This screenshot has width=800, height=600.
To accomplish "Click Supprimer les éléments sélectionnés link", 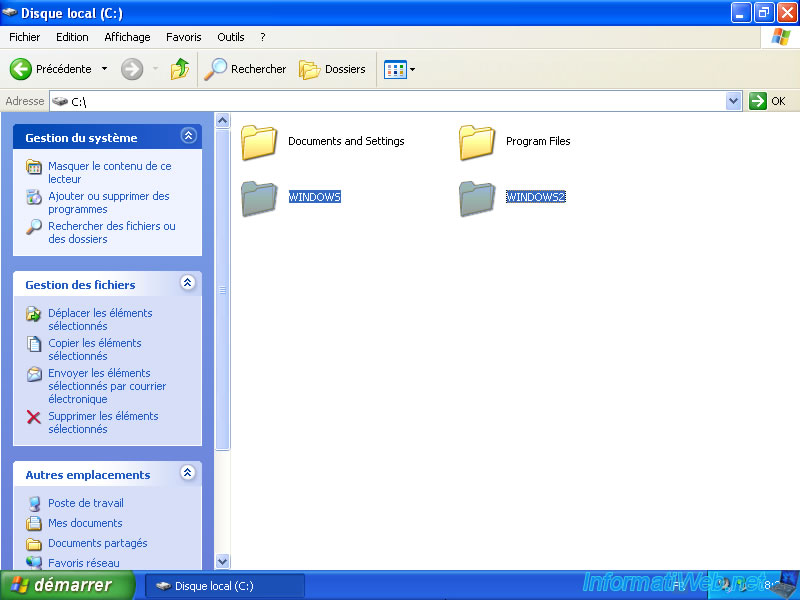I will click(x=103, y=422).
